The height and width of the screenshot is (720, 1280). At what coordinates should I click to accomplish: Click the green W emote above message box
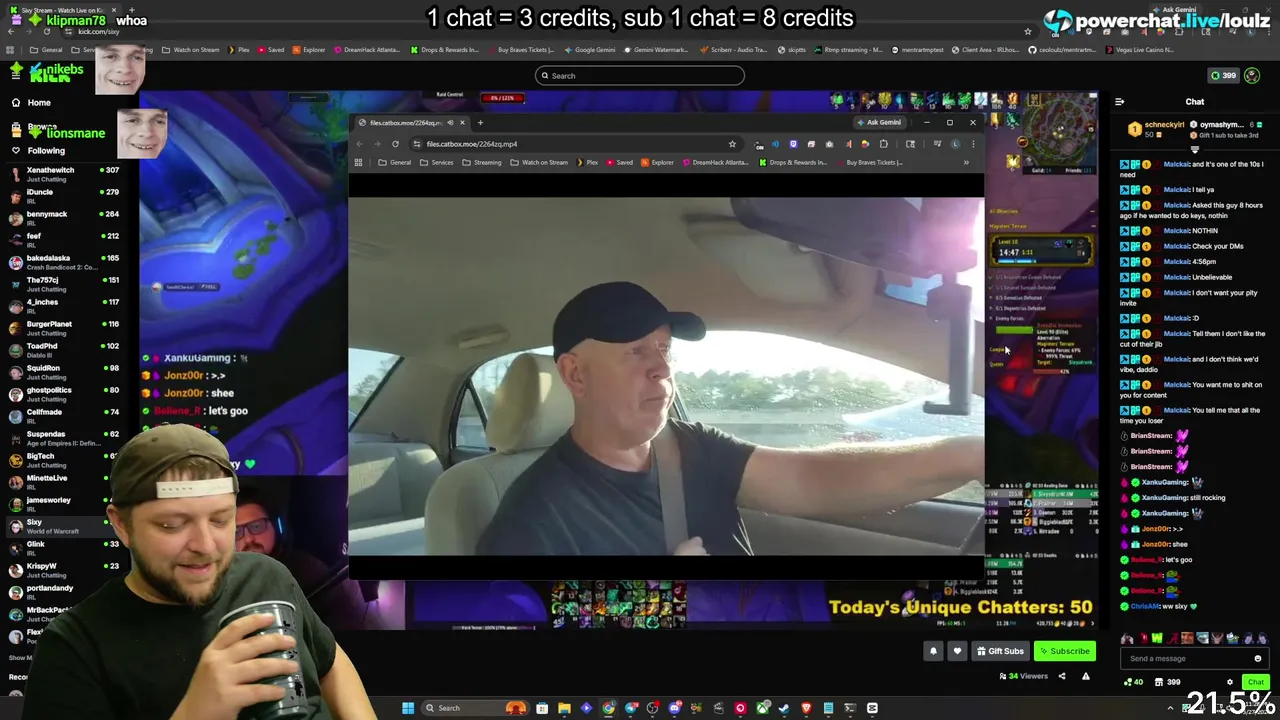[x=1158, y=638]
